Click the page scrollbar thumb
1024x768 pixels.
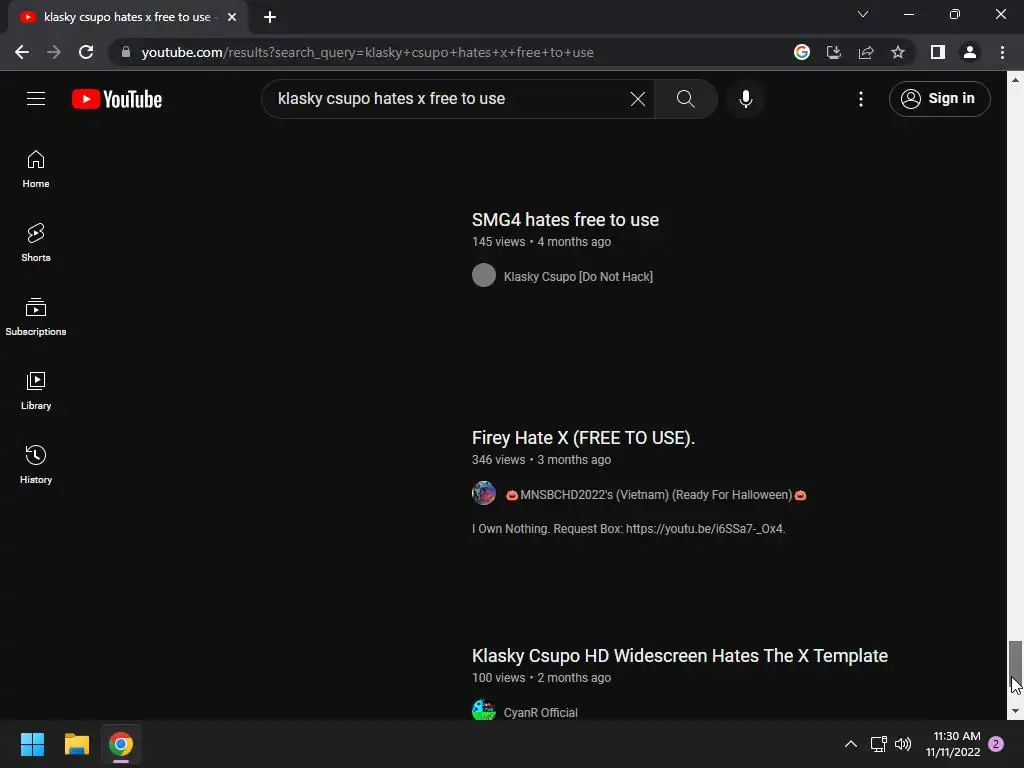pos(1015,665)
